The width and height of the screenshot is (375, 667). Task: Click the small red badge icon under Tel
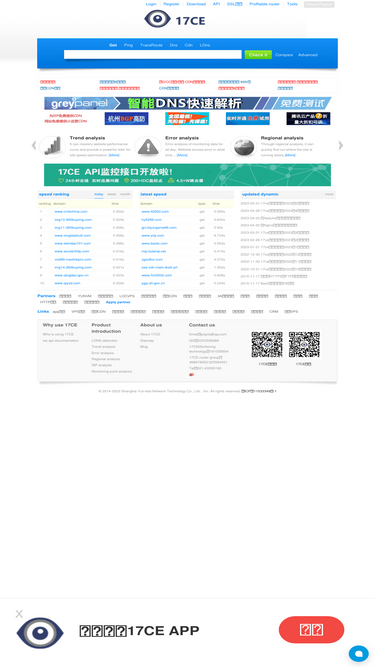click(x=191, y=374)
